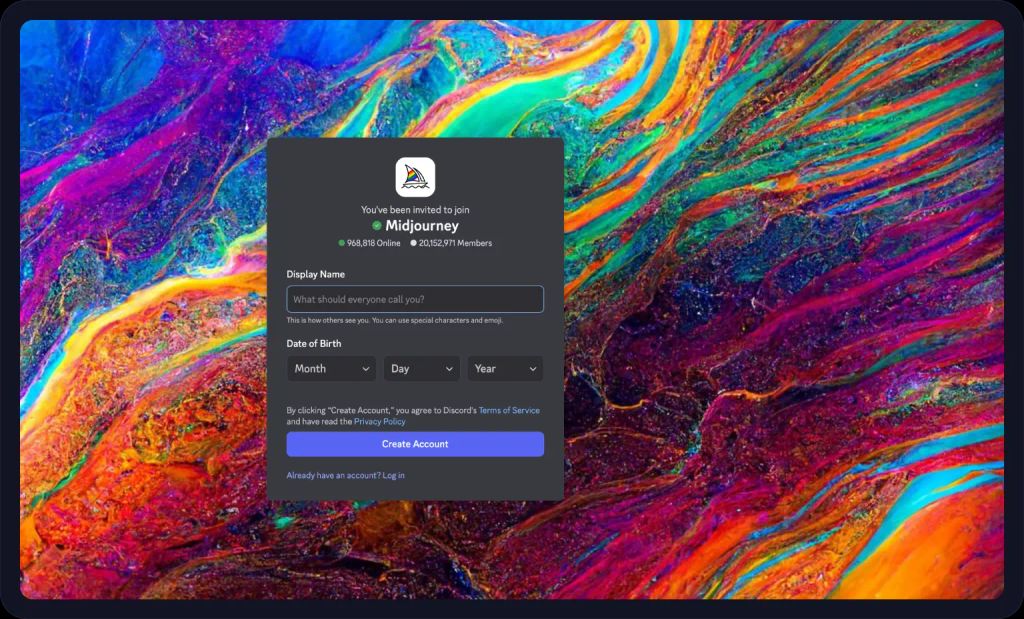Click the Midjourney sailboat server logo
This screenshot has width=1024, height=619.
(x=415, y=177)
